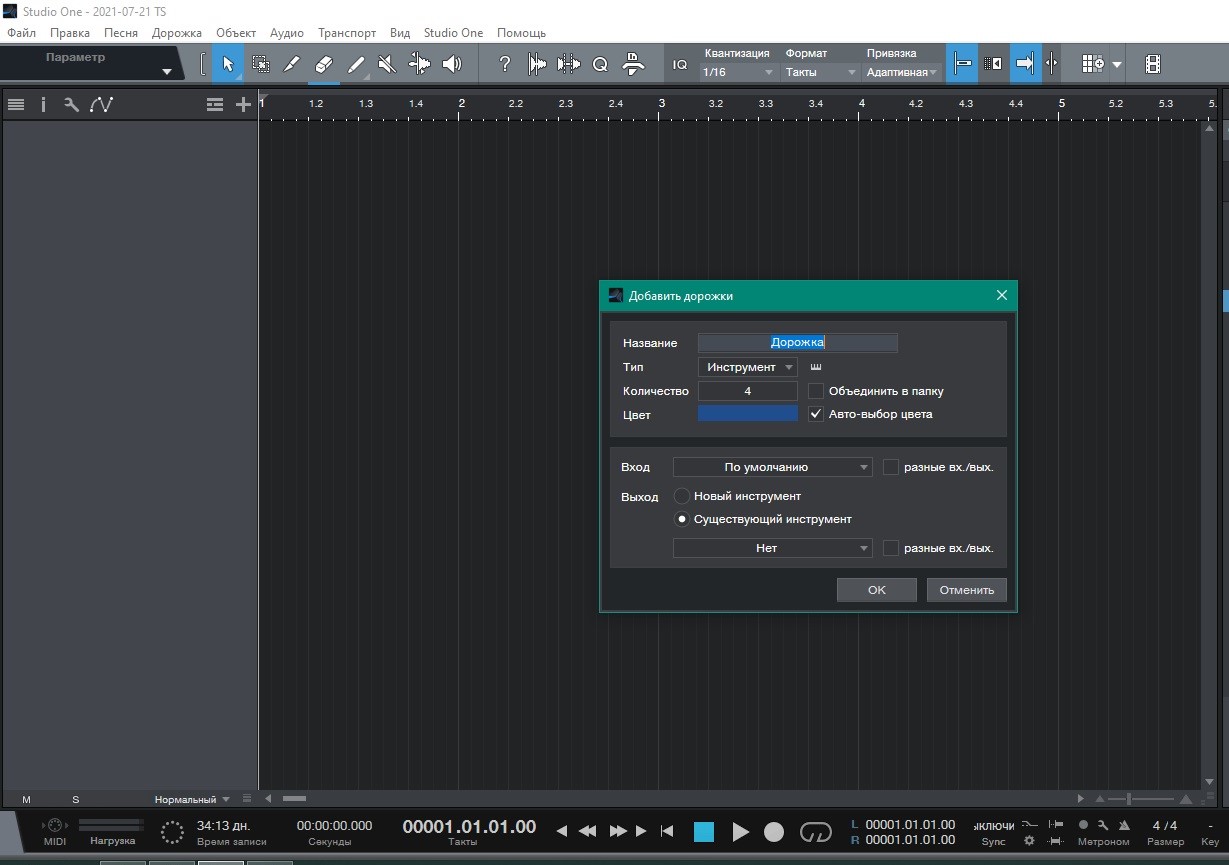This screenshot has height=865, width=1229.
Task: Click the question mark help icon
Action: pos(505,64)
